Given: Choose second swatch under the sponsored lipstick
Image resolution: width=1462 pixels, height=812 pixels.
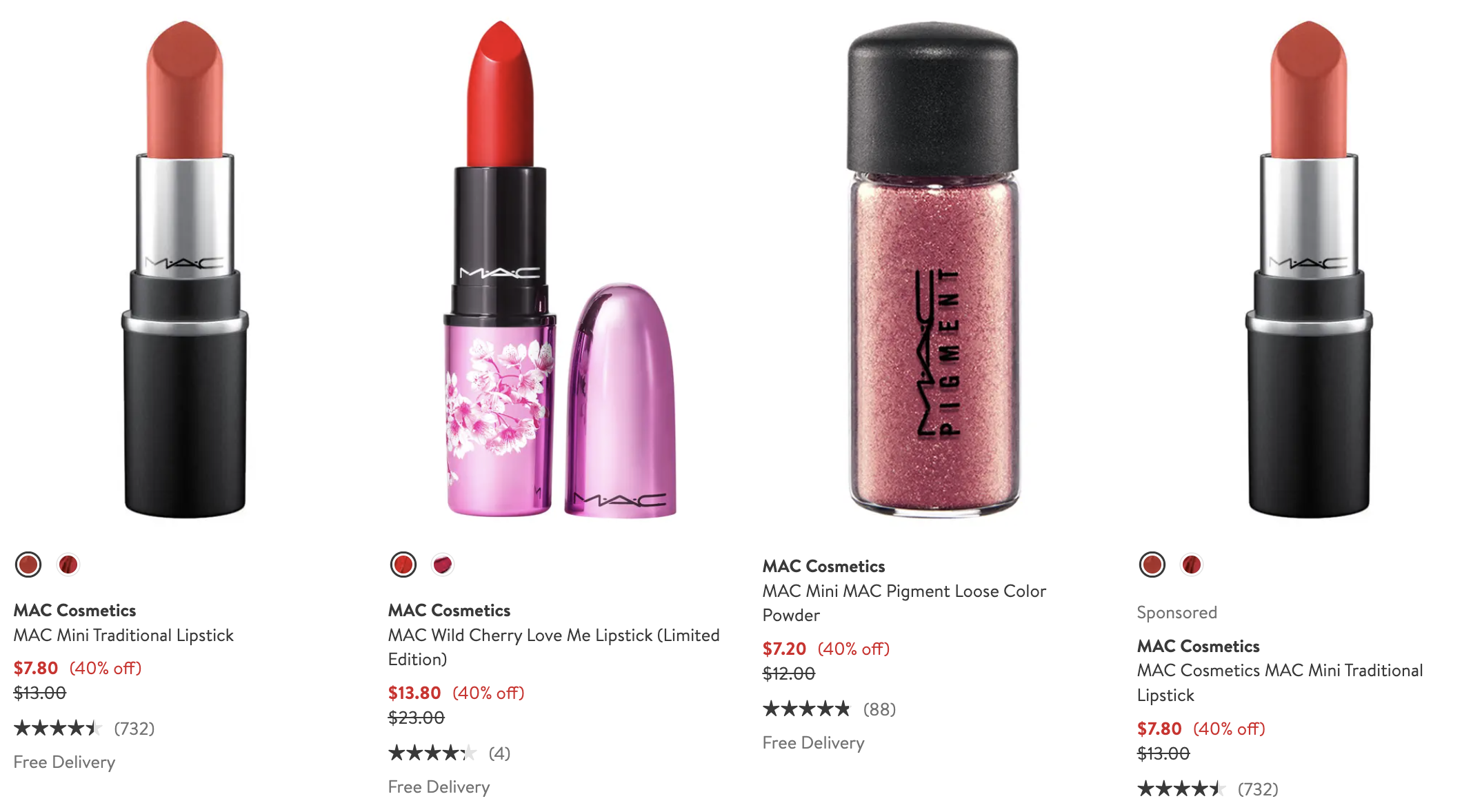Looking at the screenshot, I should click(x=1191, y=565).
